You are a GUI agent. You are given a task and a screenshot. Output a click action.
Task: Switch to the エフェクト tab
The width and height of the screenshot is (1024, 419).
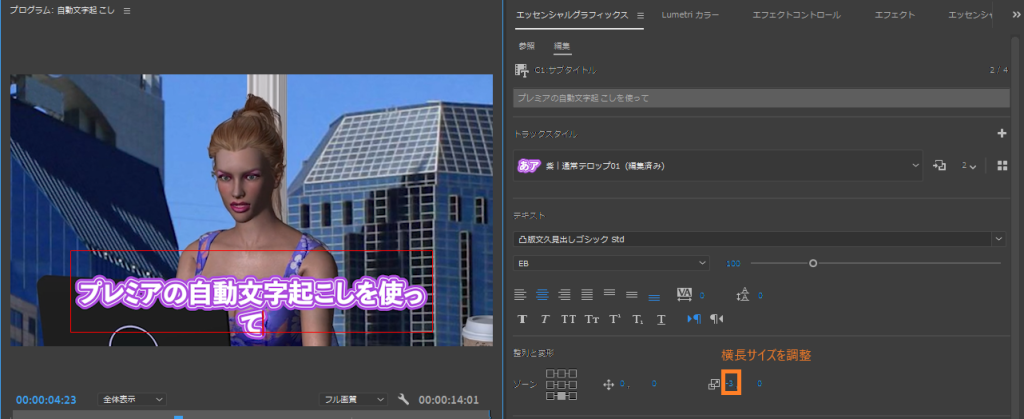[895, 15]
